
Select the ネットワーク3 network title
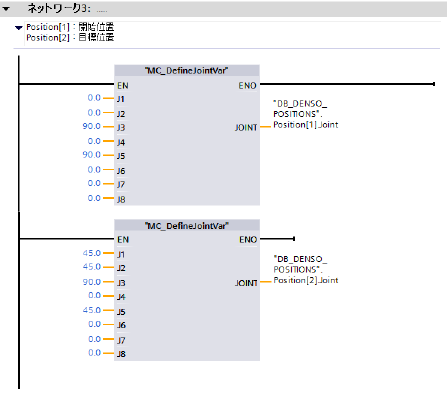pos(59,8)
